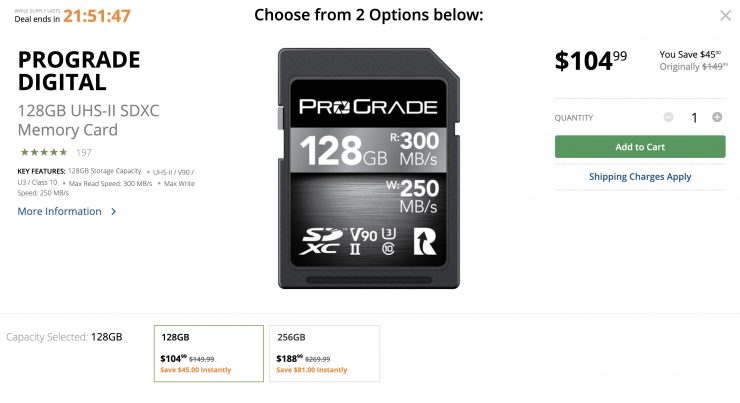The width and height of the screenshot is (740, 403).
Task: Close the options dialog with the X
Action: point(725,16)
